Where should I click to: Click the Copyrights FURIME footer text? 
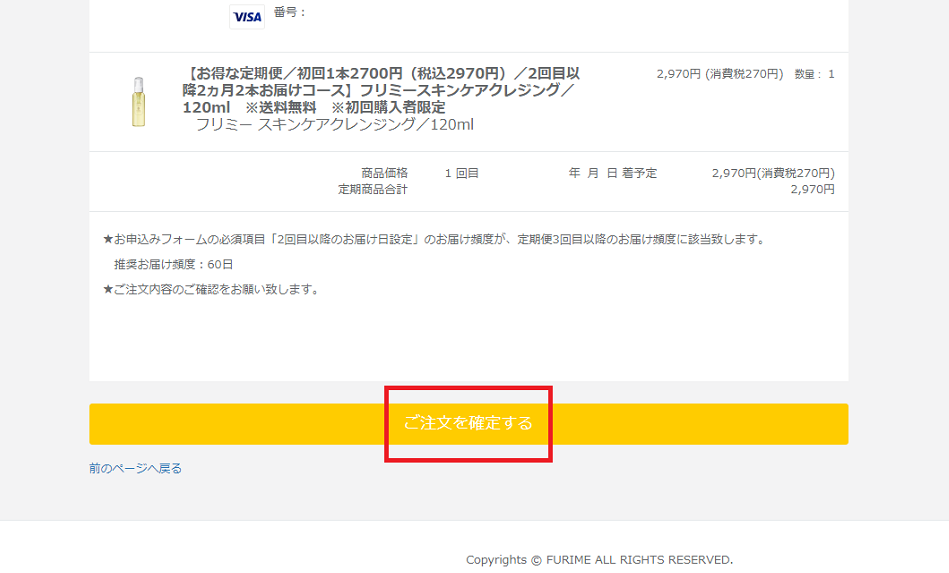coord(599,560)
